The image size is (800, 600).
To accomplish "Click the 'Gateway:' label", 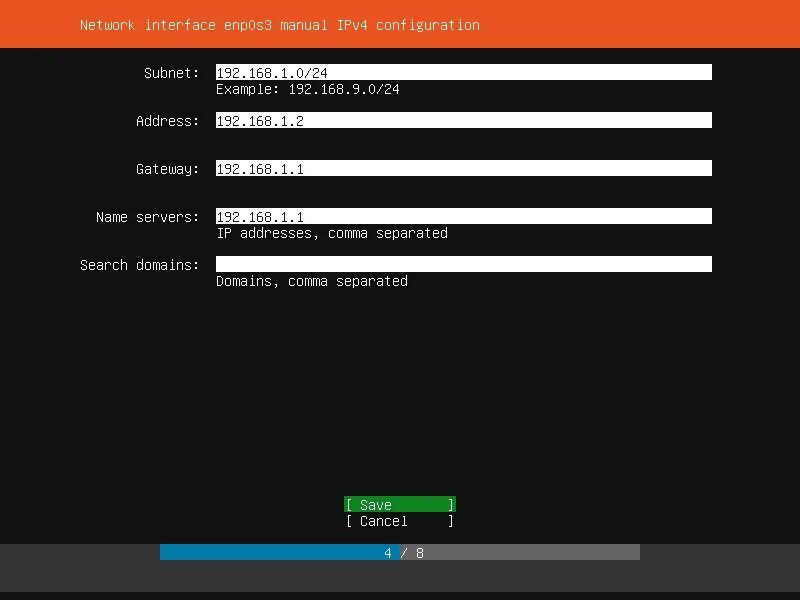I will (167, 169).
